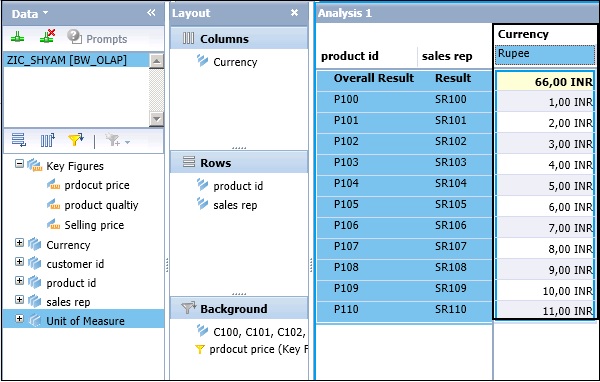Click the sales rep column header
600x382 pixels.
[x=447, y=56]
